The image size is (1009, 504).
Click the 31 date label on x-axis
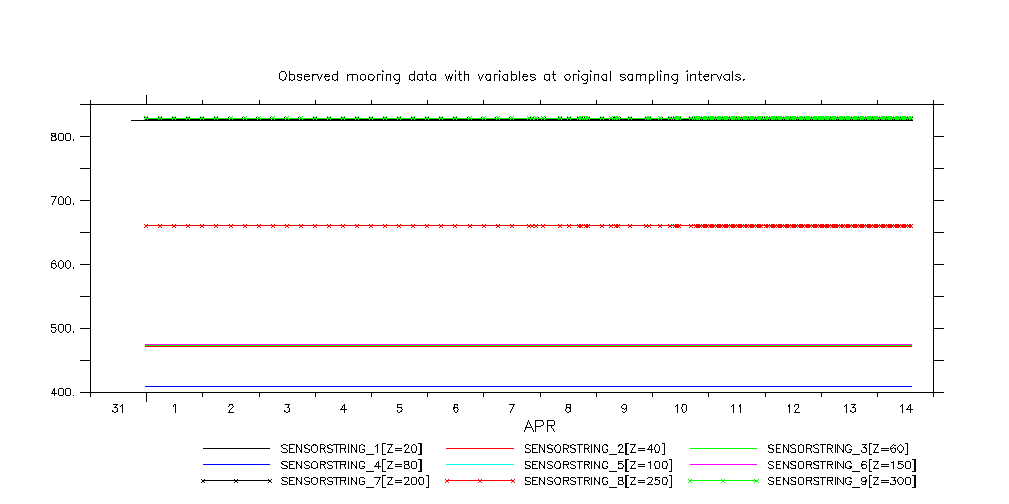118,410
